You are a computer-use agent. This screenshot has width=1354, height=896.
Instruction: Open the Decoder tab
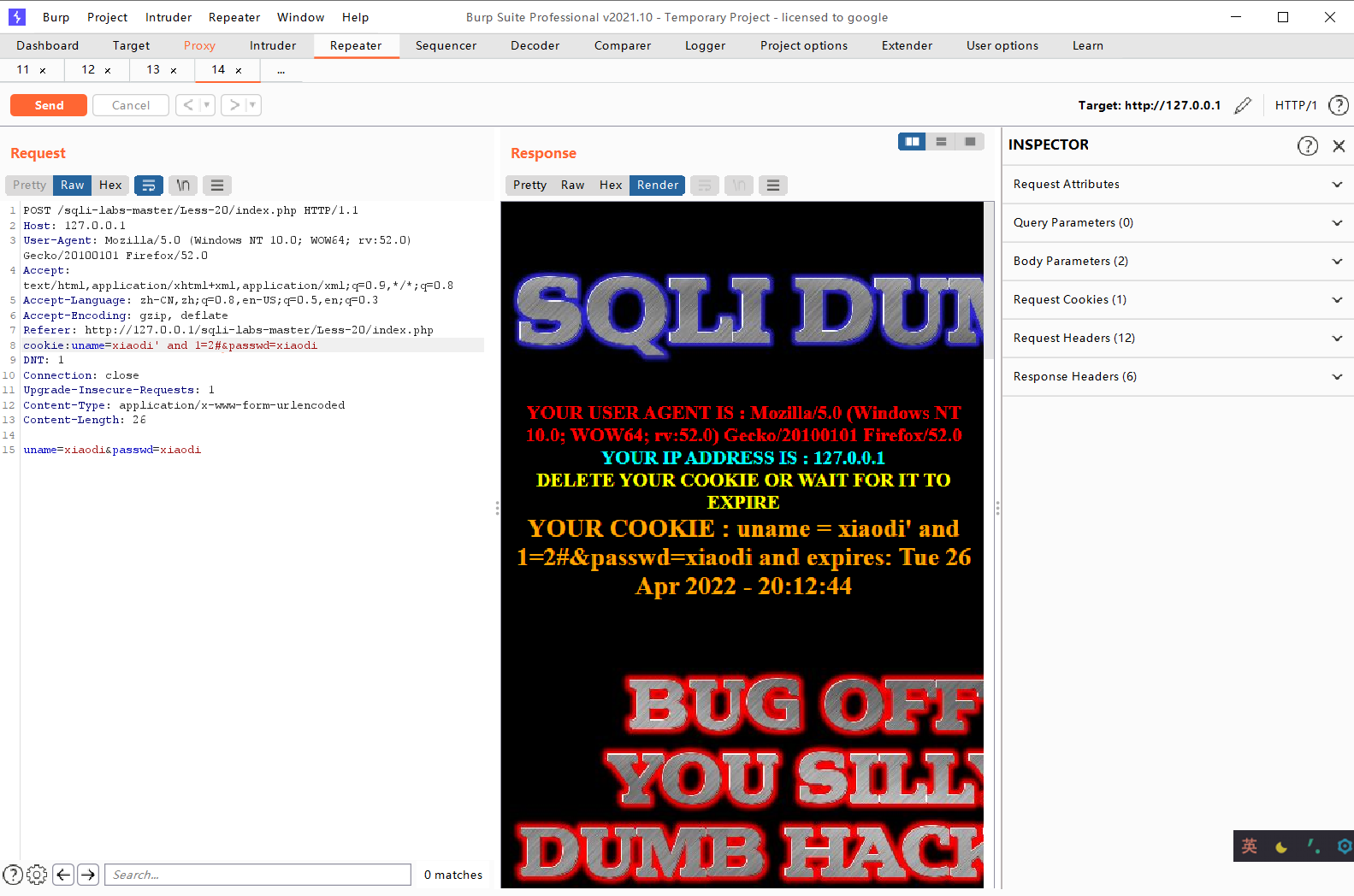(x=535, y=45)
